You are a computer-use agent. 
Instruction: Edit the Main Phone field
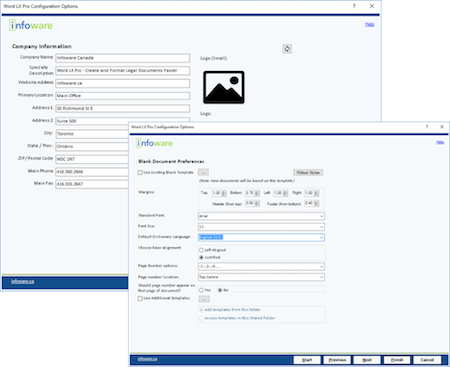[x=92, y=172]
